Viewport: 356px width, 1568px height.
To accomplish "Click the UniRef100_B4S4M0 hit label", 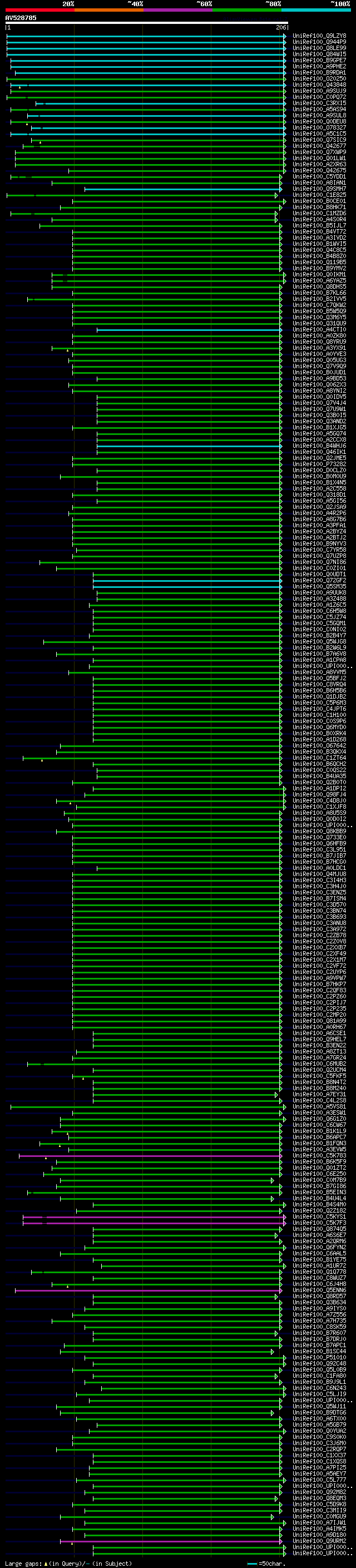I will pos(319,1205).
